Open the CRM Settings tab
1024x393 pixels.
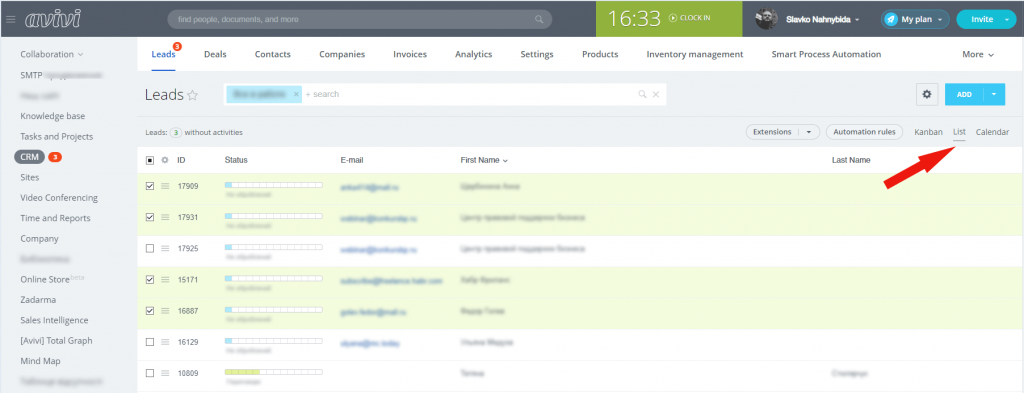(x=537, y=55)
